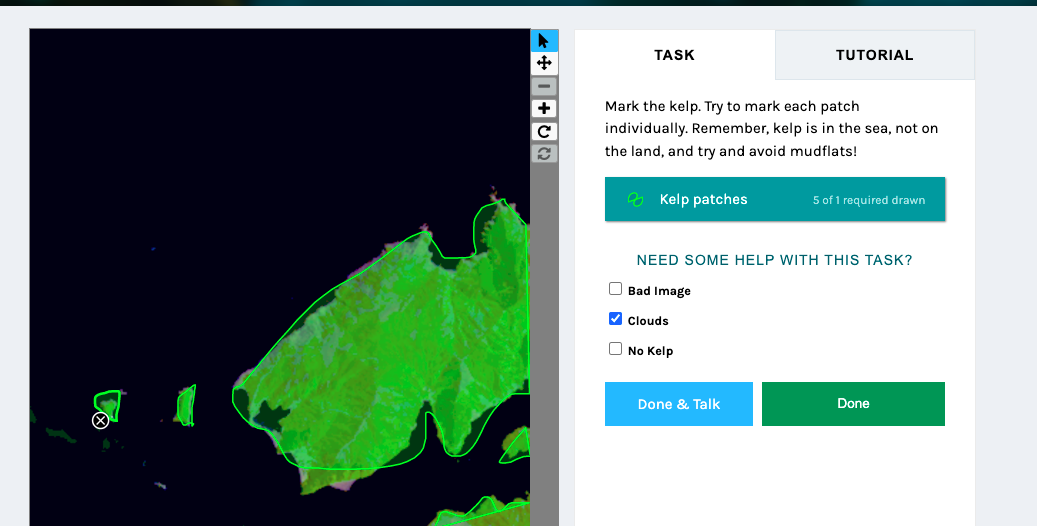Image resolution: width=1037 pixels, height=526 pixels.
Task: Click the green Done button
Action: tap(853, 404)
